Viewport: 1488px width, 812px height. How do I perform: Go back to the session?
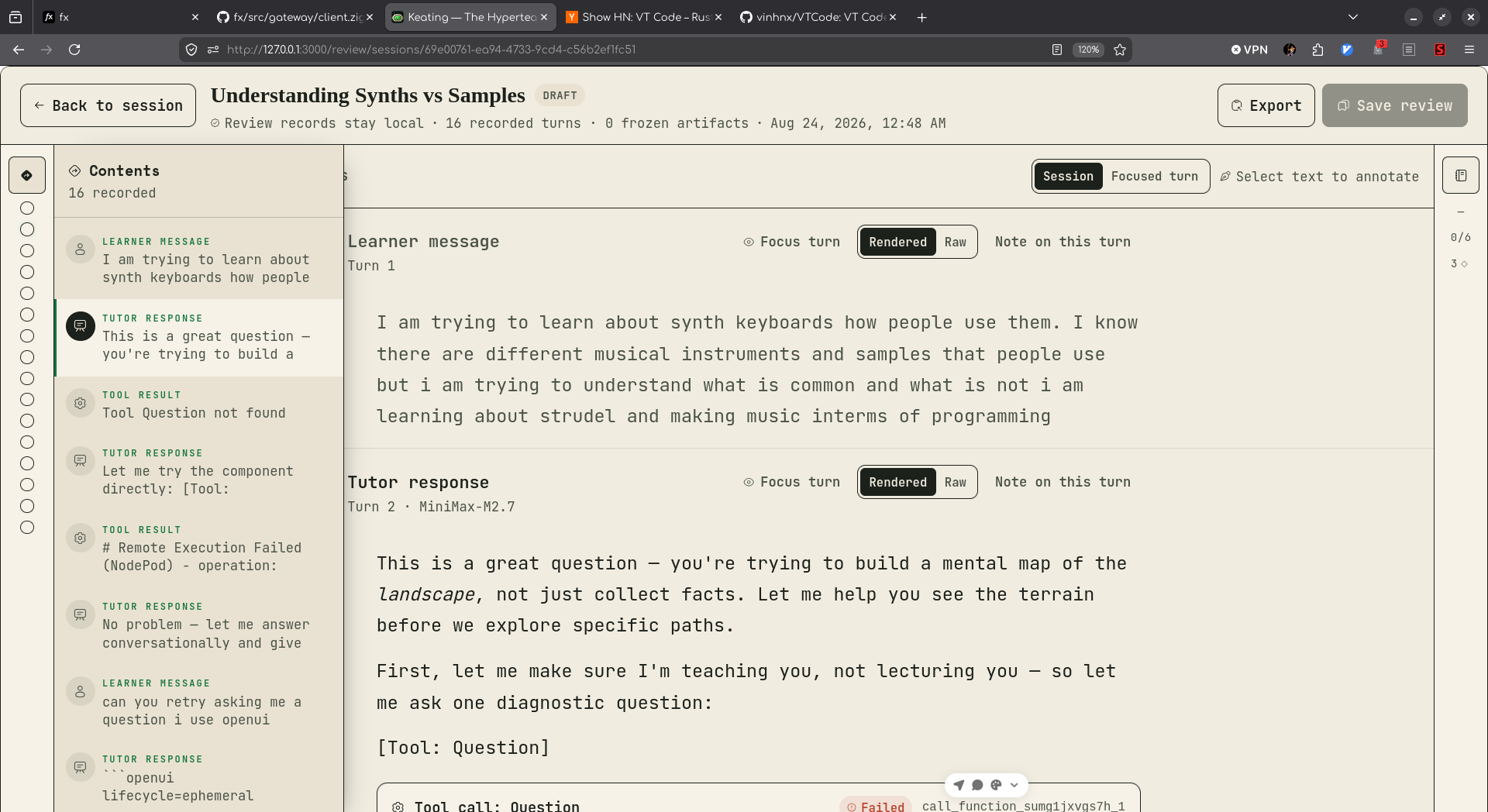108,105
